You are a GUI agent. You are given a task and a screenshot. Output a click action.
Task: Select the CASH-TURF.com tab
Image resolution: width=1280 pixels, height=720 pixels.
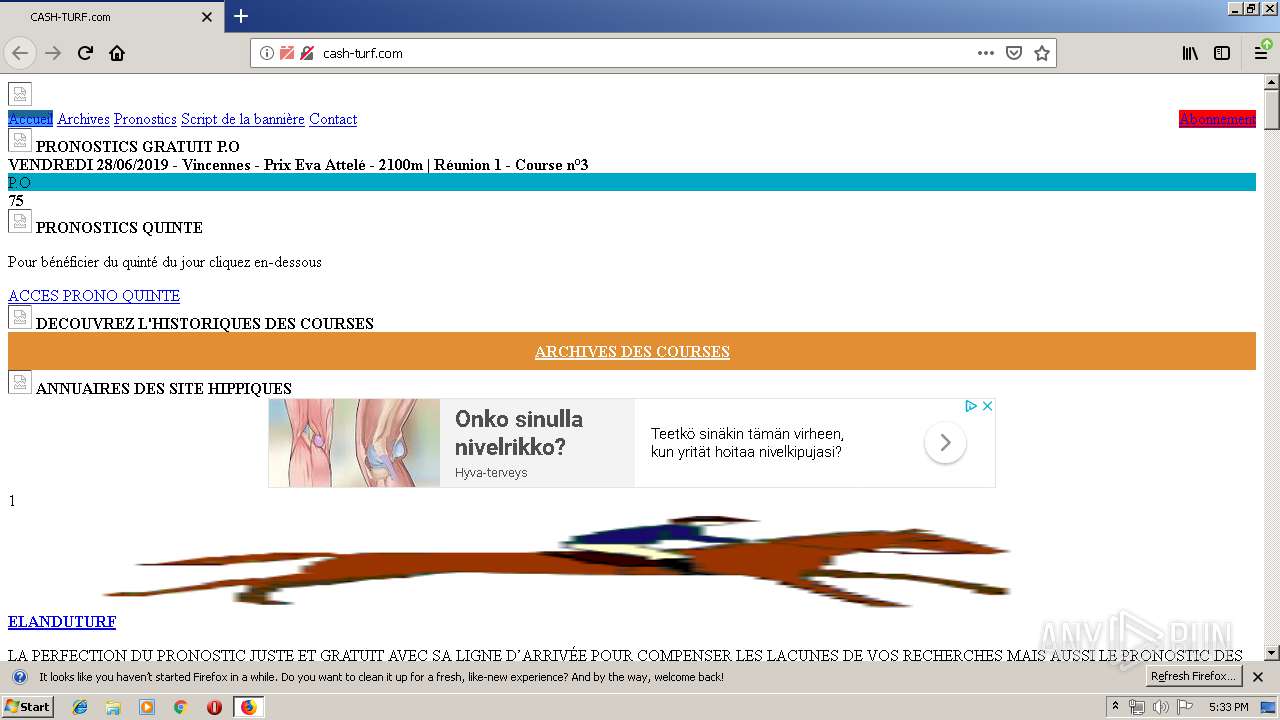pos(111,17)
